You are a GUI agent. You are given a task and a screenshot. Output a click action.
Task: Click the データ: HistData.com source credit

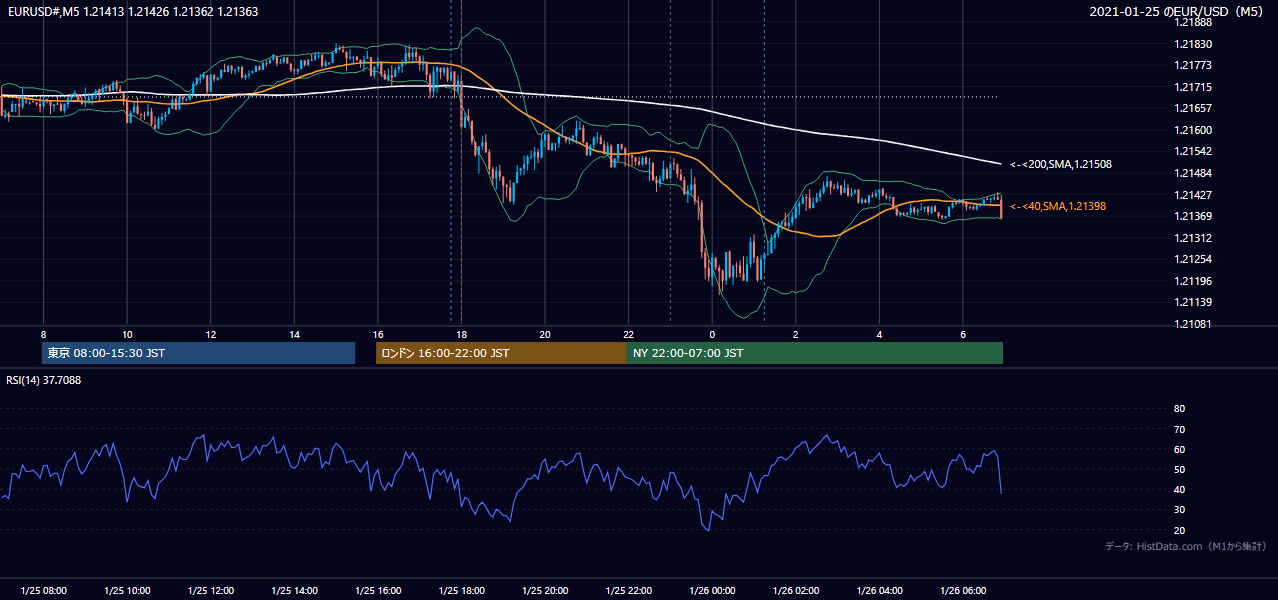(x=1185, y=546)
